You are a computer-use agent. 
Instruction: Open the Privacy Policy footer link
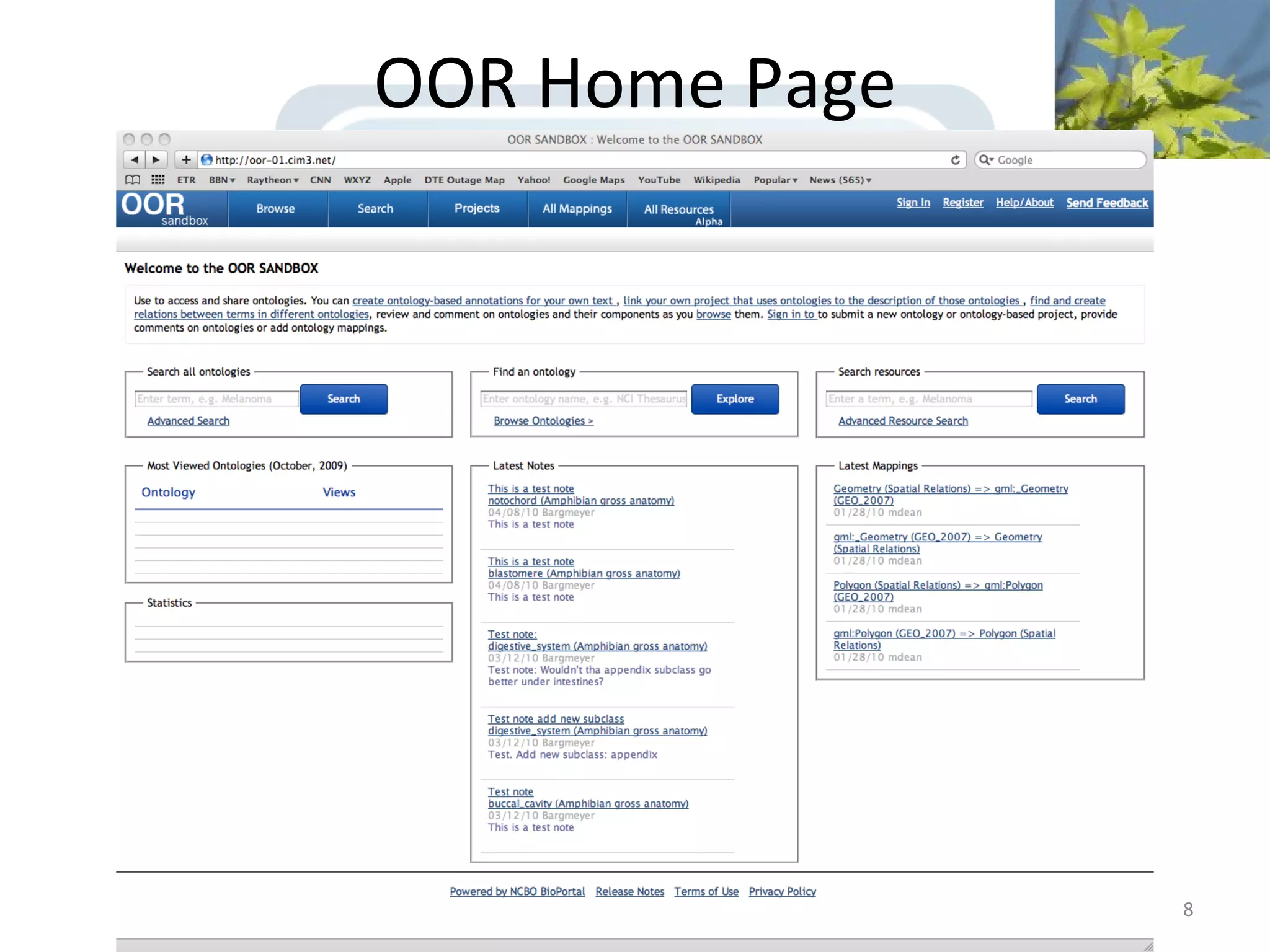pyautogui.click(x=783, y=891)
